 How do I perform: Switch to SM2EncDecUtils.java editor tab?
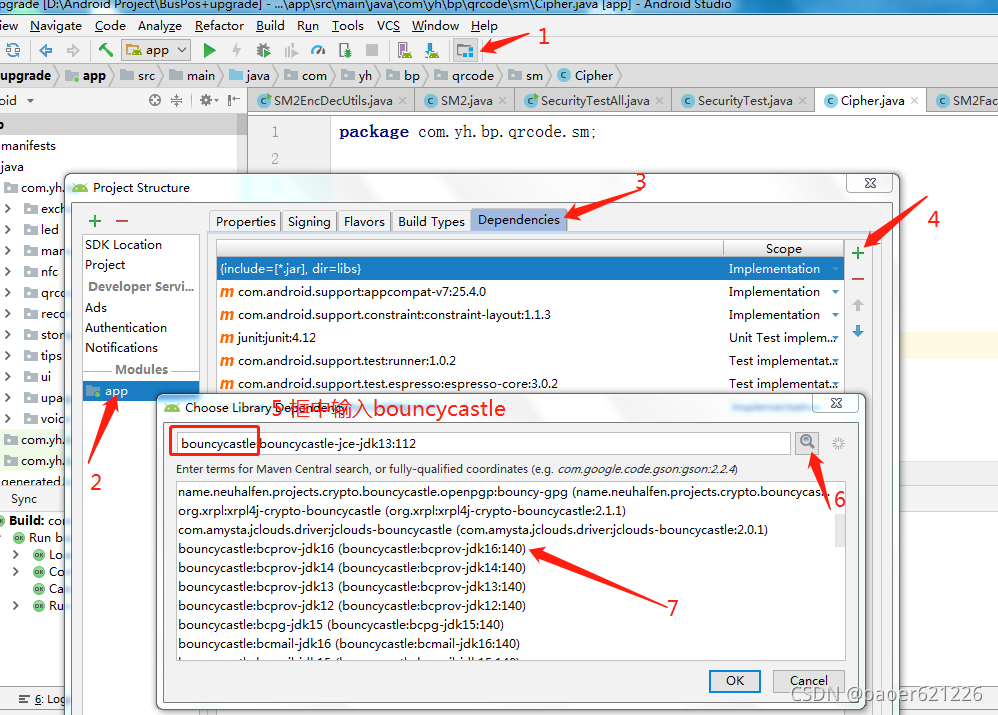332,101
